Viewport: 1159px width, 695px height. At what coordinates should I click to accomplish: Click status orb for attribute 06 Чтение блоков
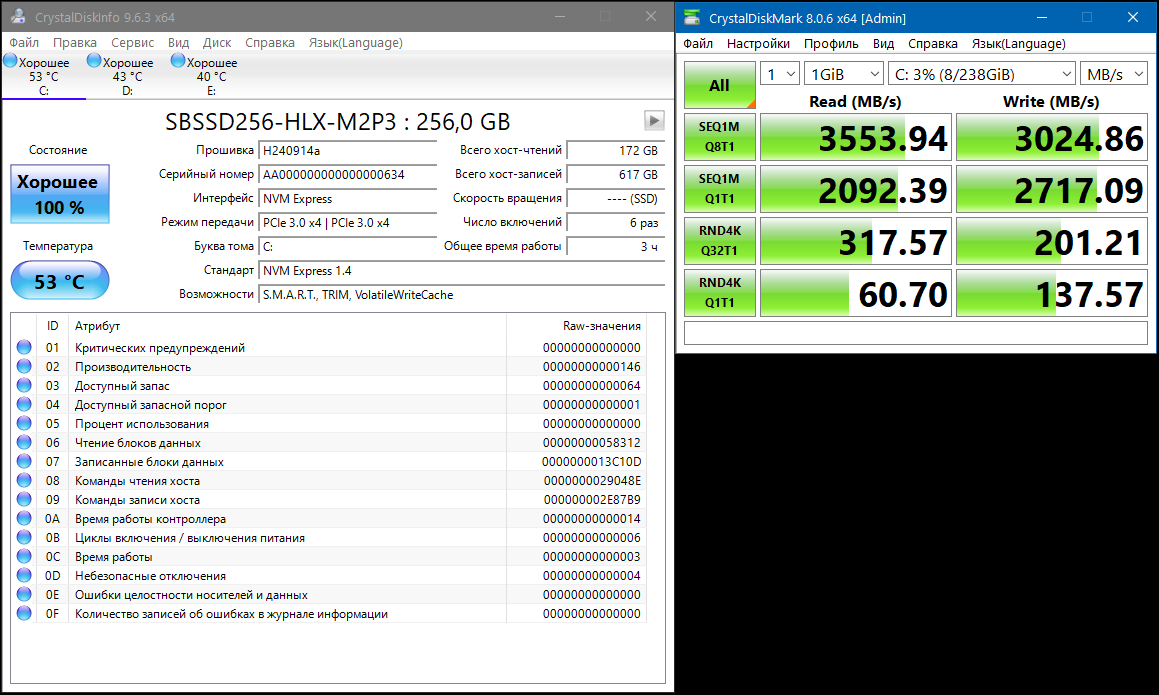(x=24, y=442)
